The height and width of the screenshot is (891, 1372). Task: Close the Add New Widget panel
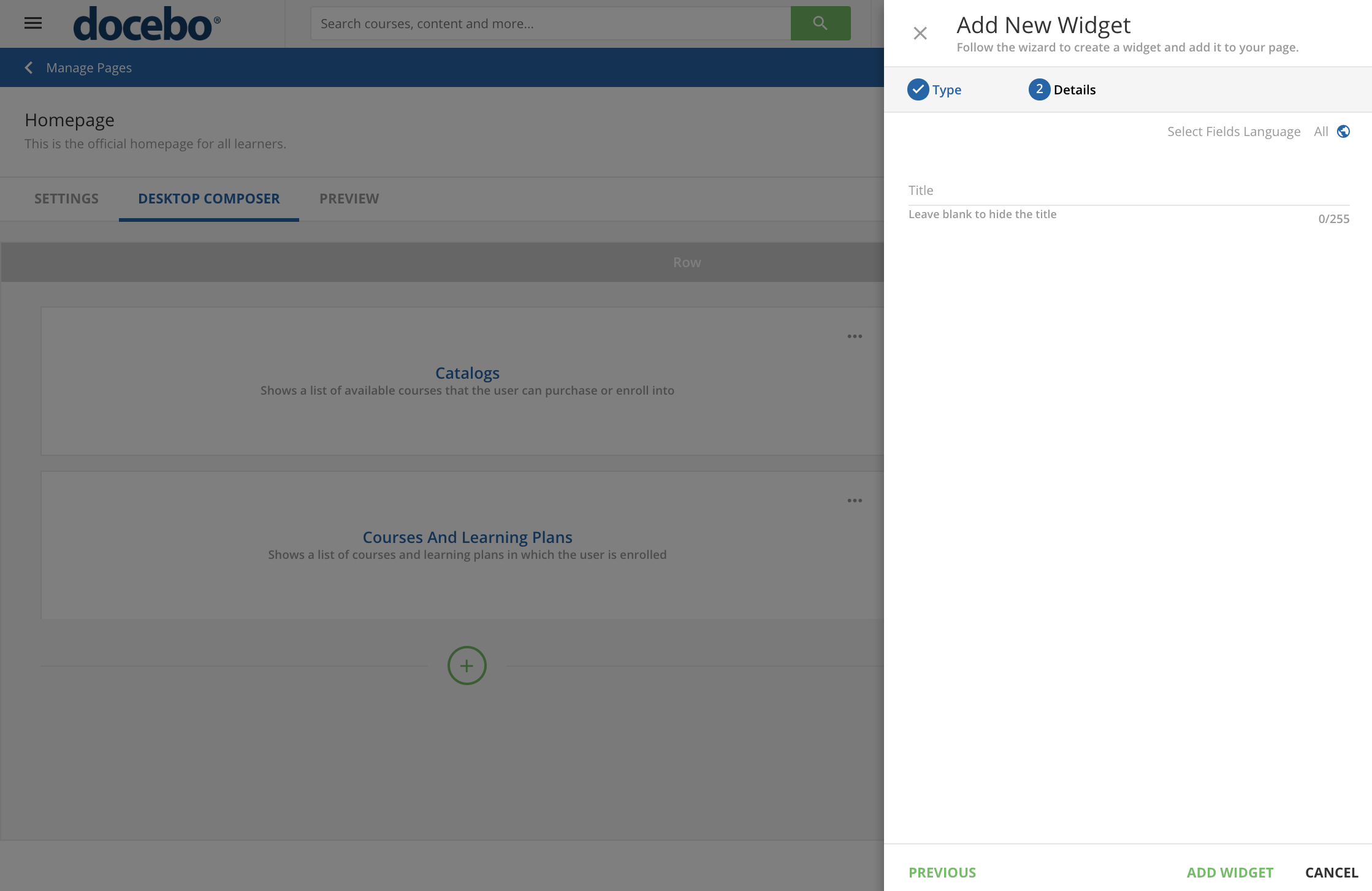click(x=920, y=33)
